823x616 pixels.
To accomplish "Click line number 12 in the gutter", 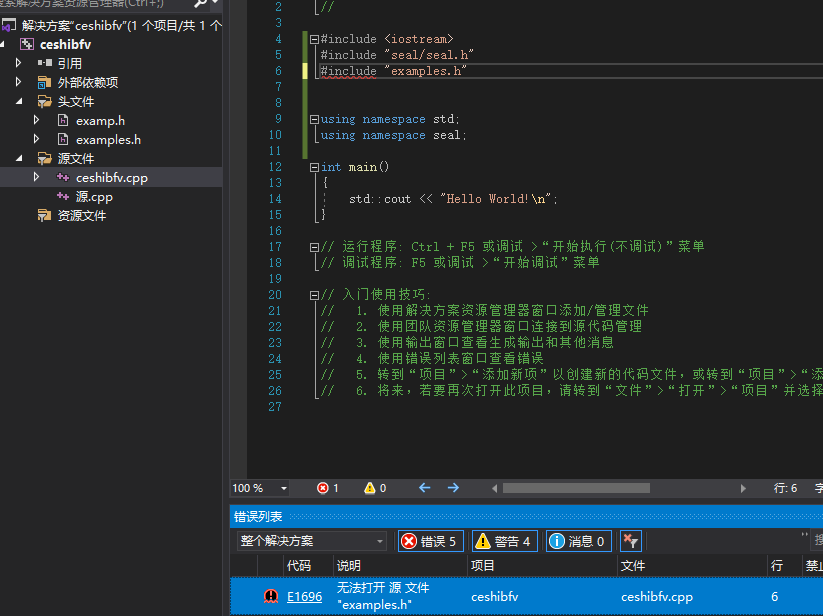I will [x=275, y=167].
